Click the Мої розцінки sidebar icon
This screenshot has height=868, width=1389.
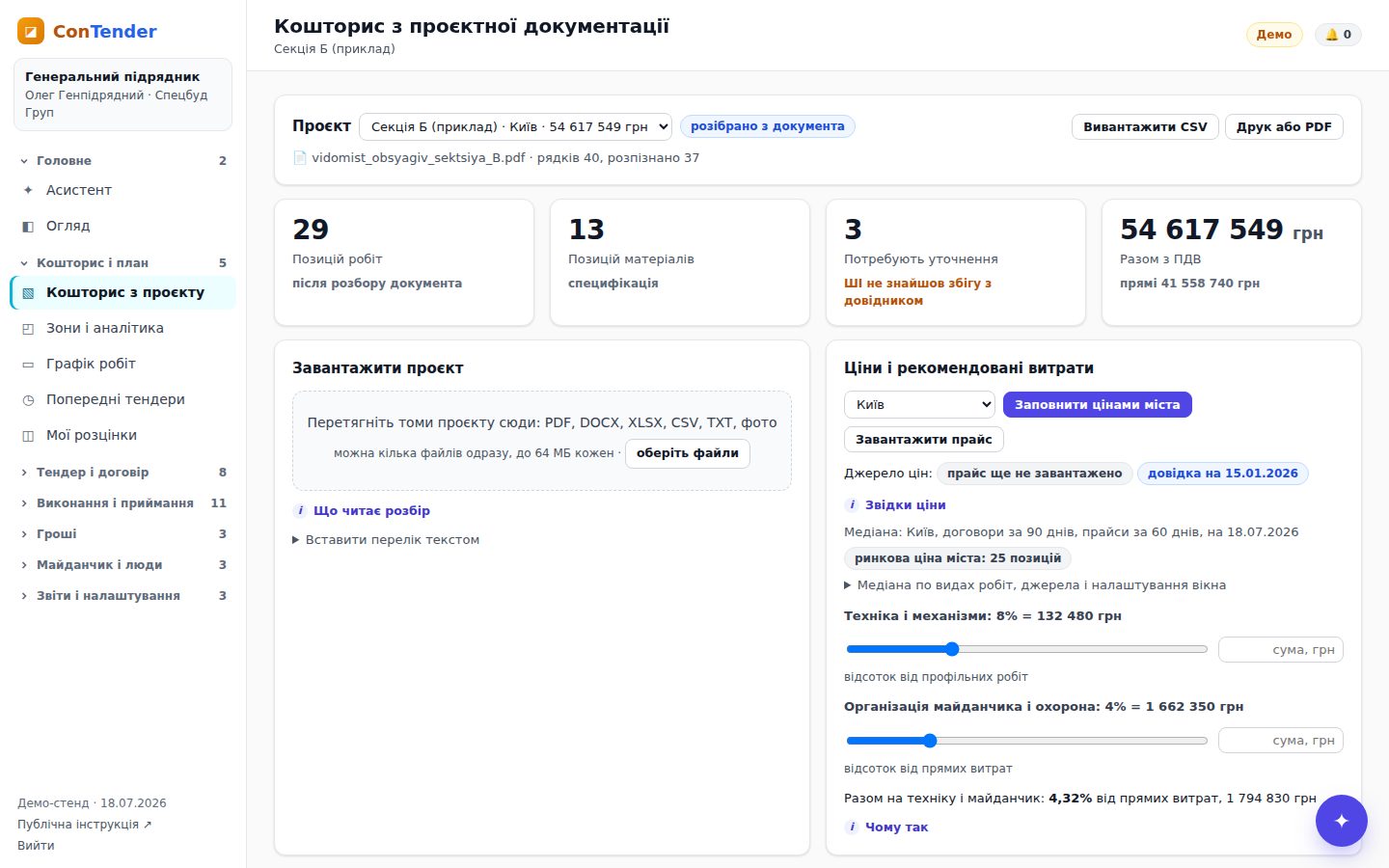point(28,435)
